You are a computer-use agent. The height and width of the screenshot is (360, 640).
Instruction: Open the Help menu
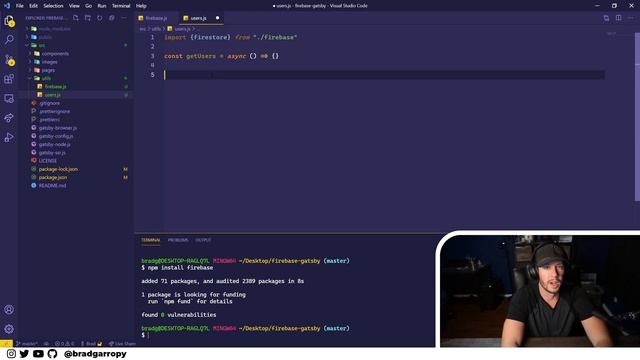click(141, 6)
